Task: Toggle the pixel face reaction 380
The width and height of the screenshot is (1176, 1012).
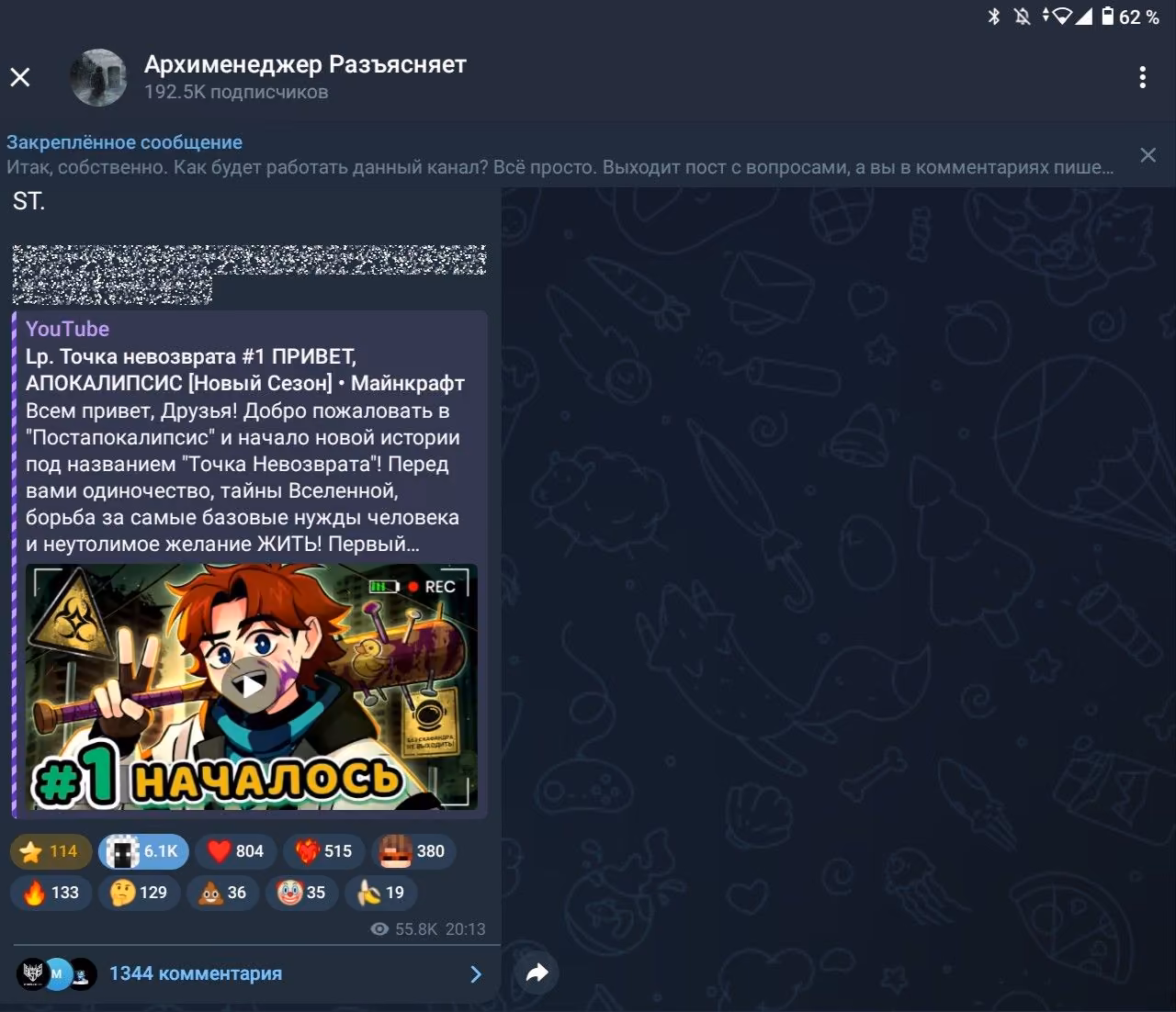Action: coord(413,851)
